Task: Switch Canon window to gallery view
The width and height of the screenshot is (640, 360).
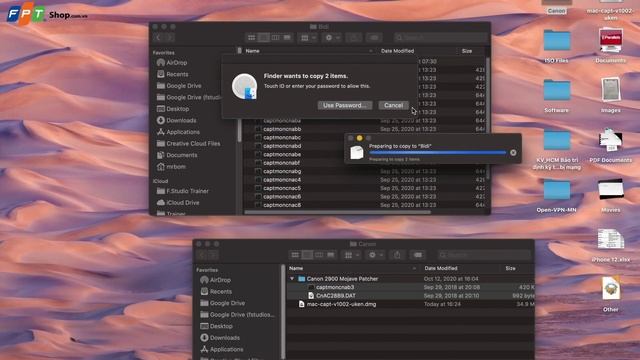Action: 331,255
